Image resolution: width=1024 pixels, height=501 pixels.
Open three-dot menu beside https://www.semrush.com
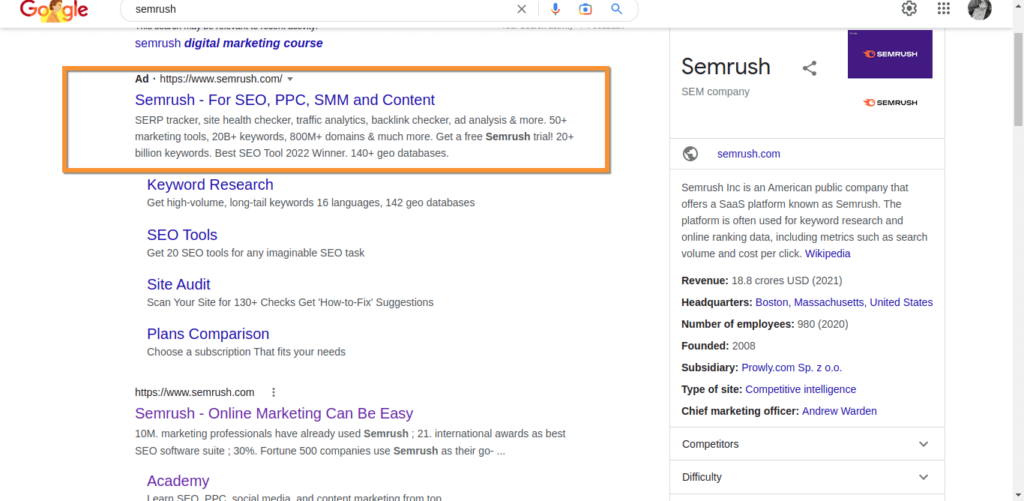click(274, 393)
